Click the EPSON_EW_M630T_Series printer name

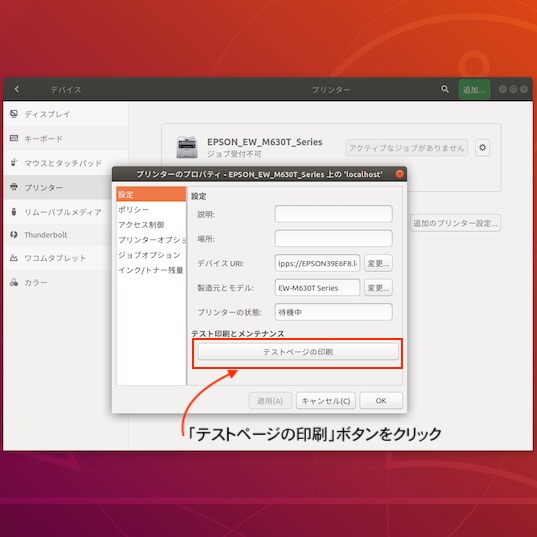tap(264, 142)
